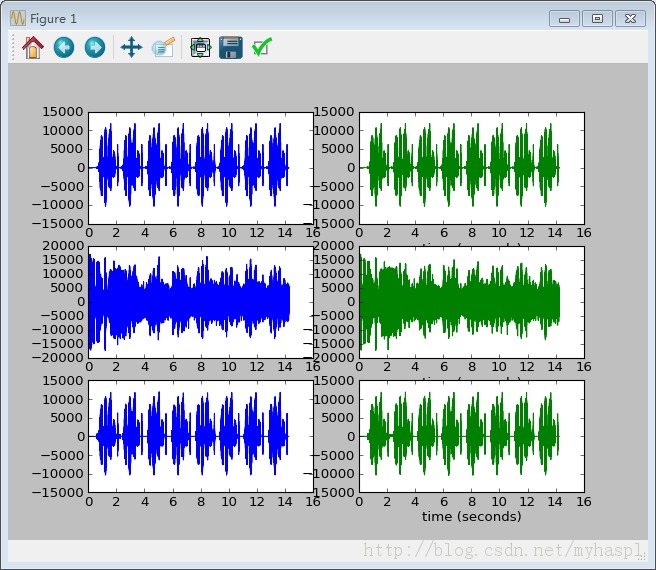Viewport: 656px width, 570px height.
Task: Click the top-left blue waveform plot
Action: pos(201,168)
